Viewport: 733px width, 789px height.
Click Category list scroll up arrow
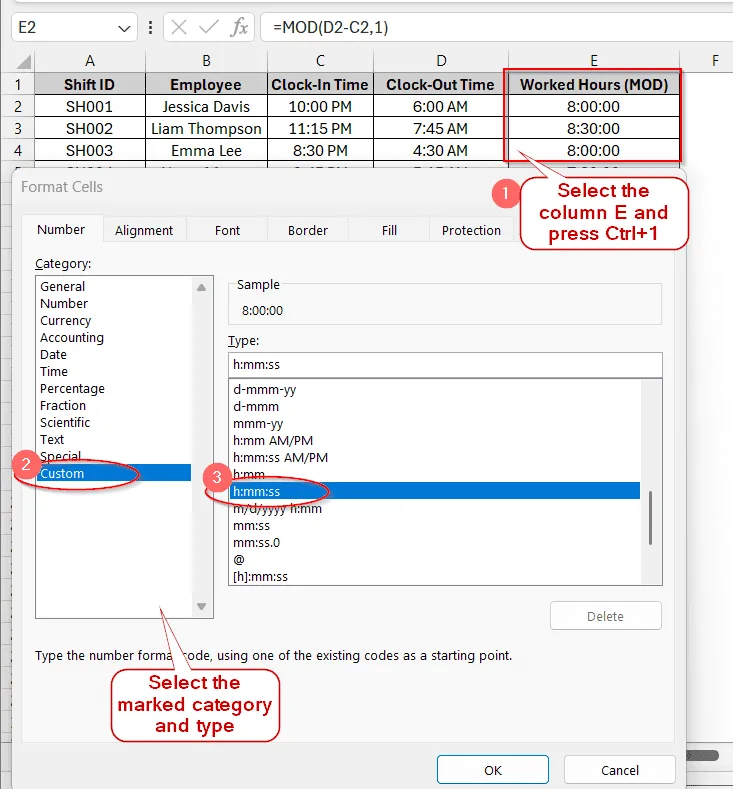(x=202, y=287)
